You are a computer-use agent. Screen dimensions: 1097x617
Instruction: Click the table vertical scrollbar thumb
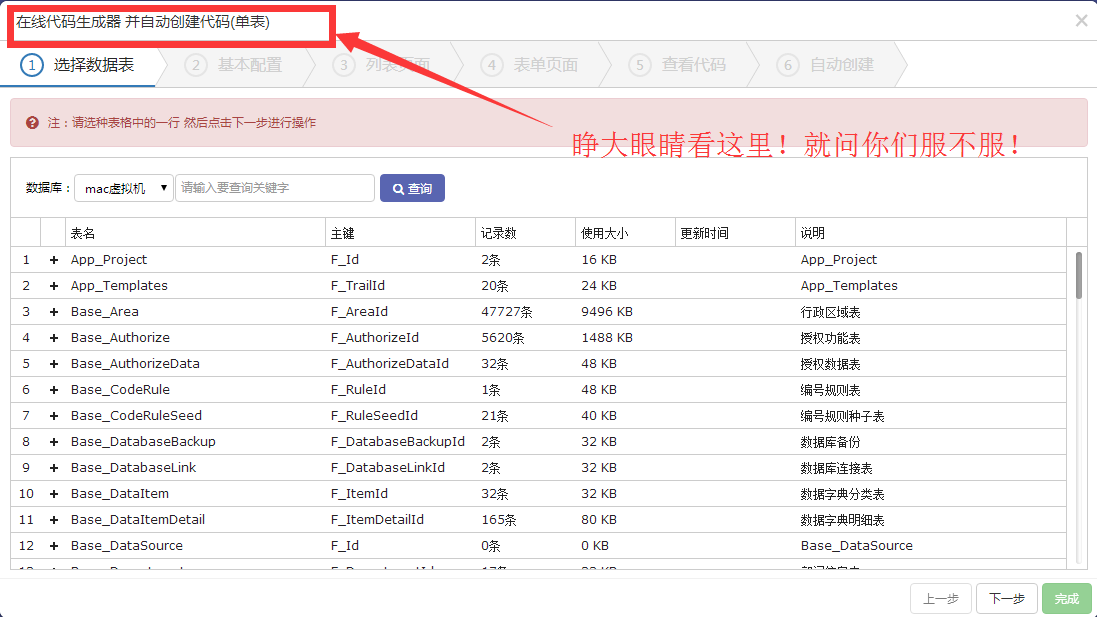coord(1078,275)
